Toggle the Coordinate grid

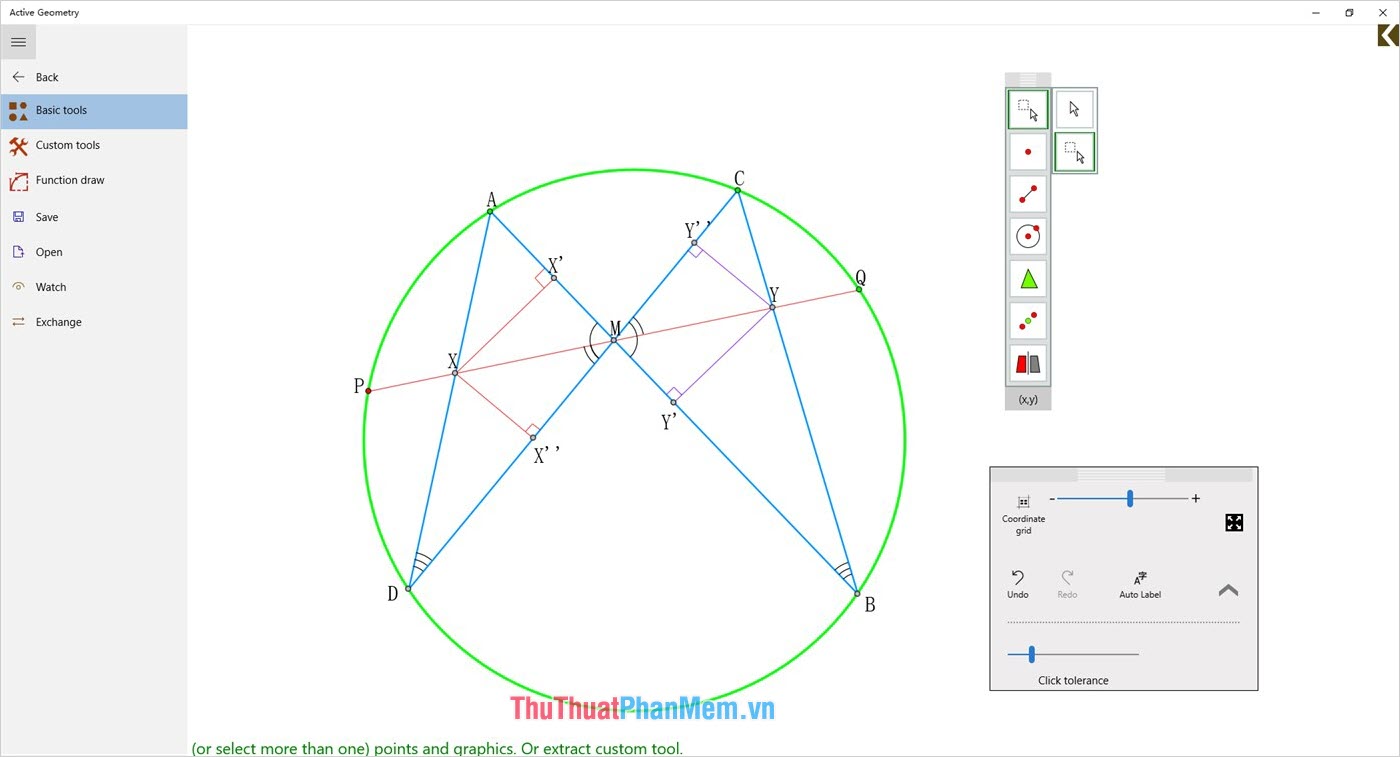pos(1023,510)
